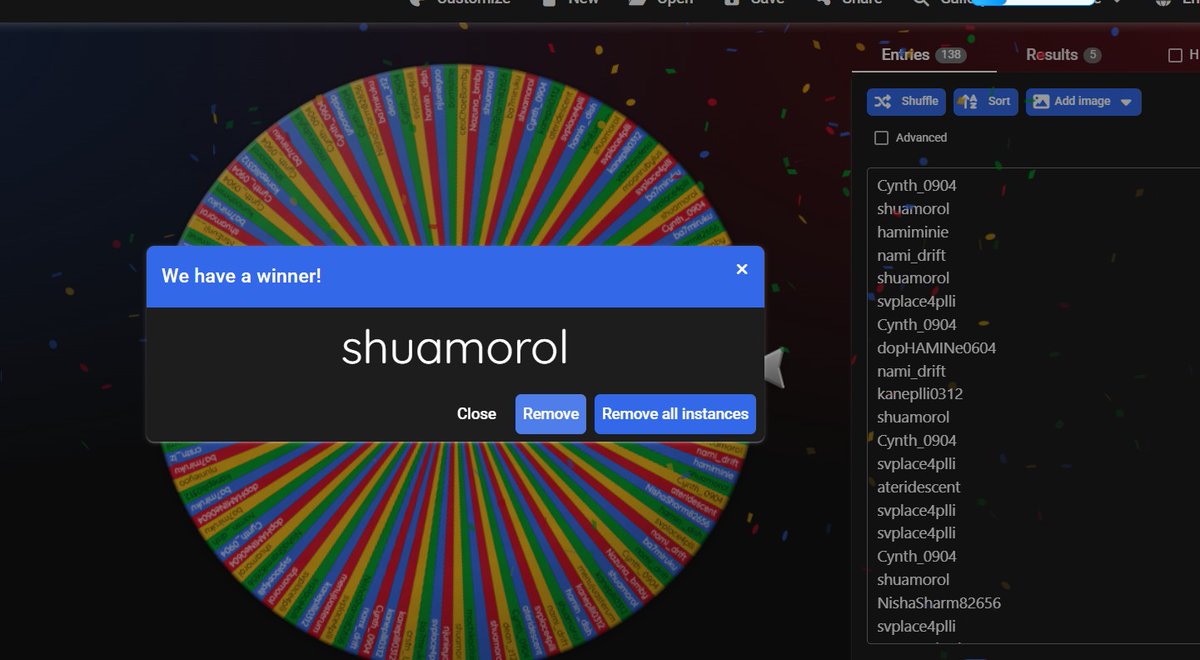The image size is (1200, 660).
Task: Sort the entries with the Sort button
Action: click(x=986, y=101)
